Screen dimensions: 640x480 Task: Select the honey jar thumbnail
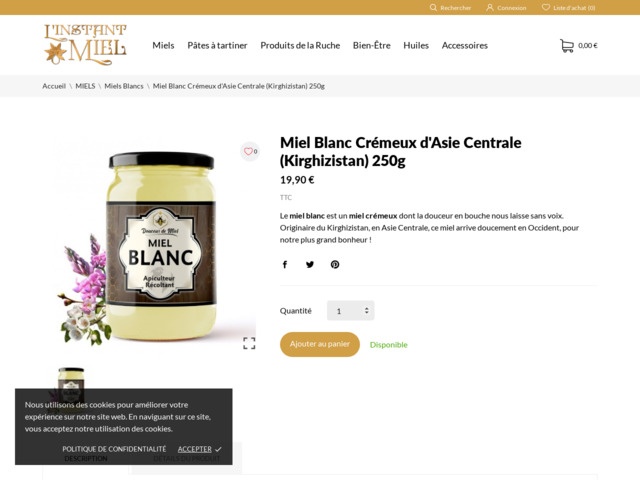coord(71,378)
